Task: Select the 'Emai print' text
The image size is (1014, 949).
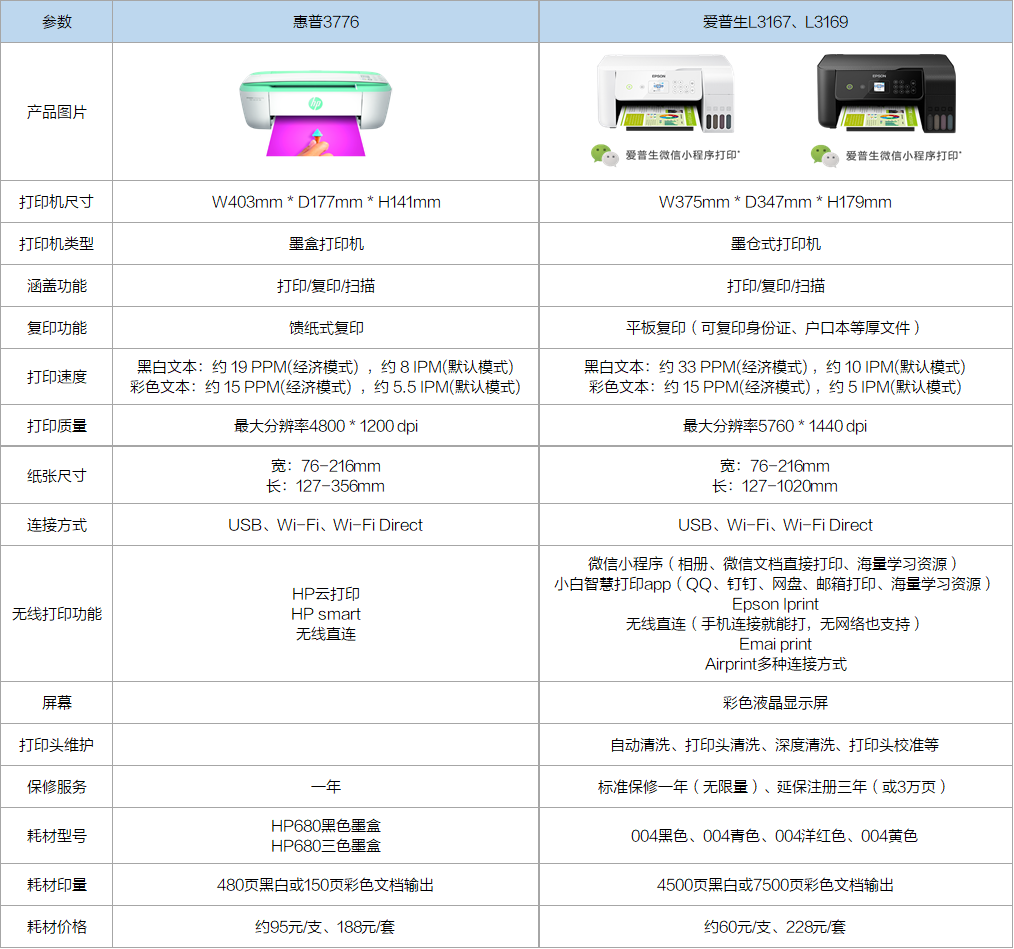Action: point(775,644)
